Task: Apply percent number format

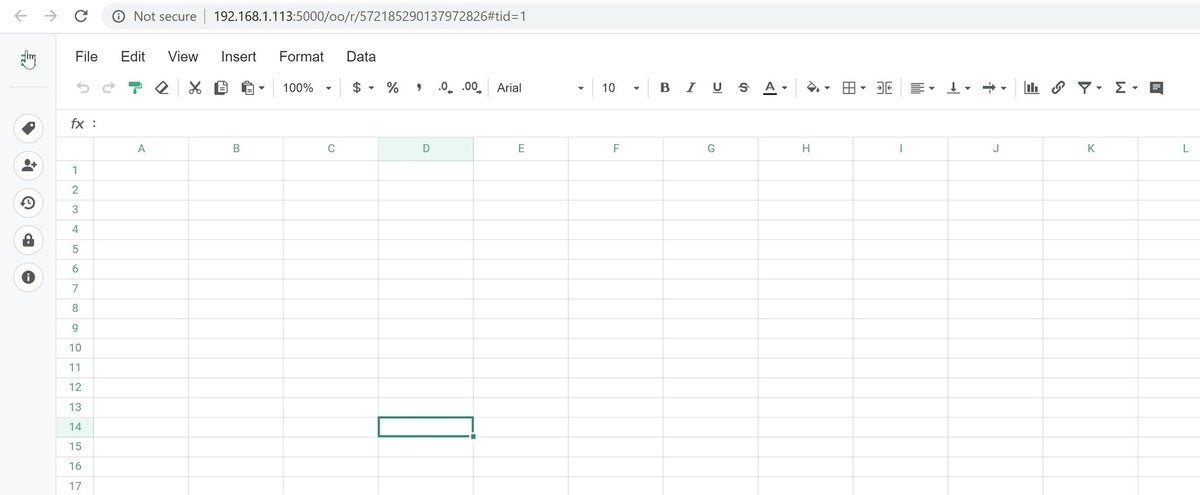Action: [x=393, y=88]
